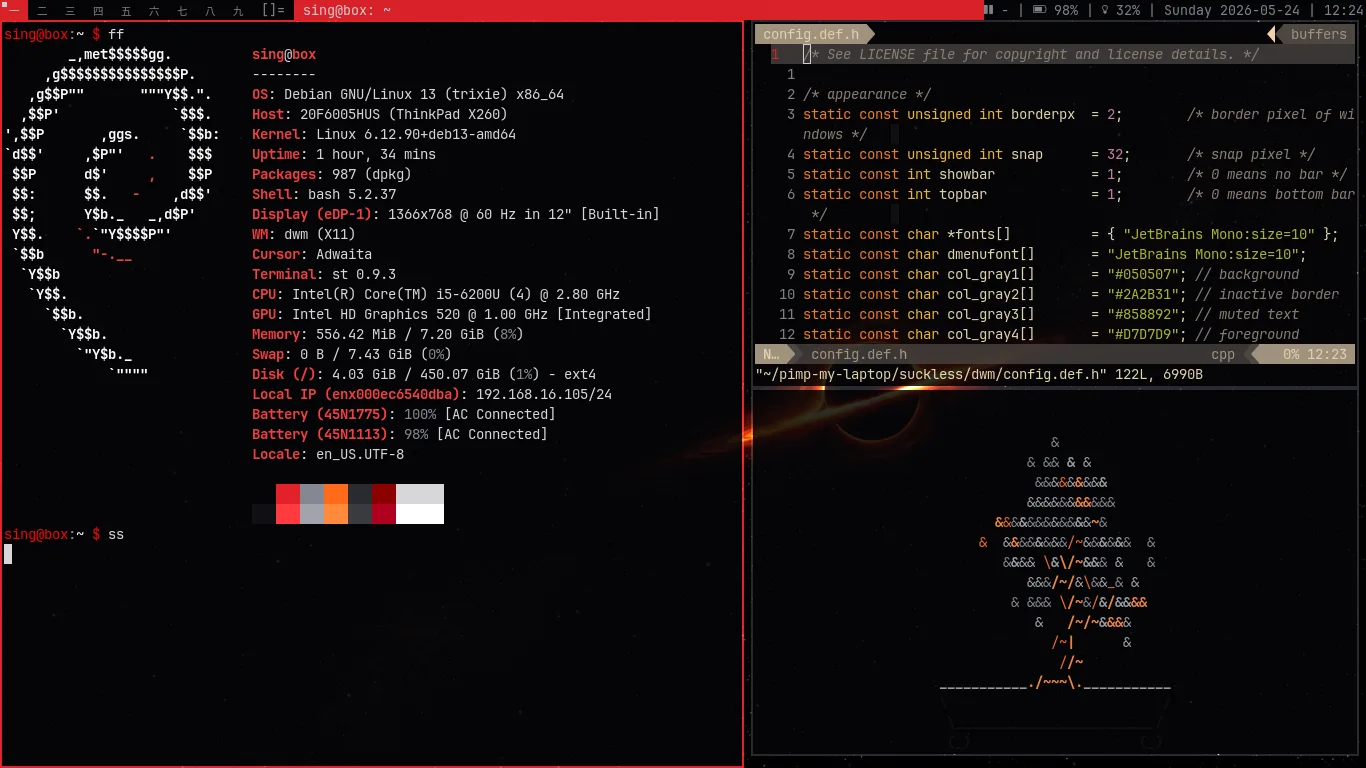Click the brightness bulb icon in the status bar

[1104, 10]
